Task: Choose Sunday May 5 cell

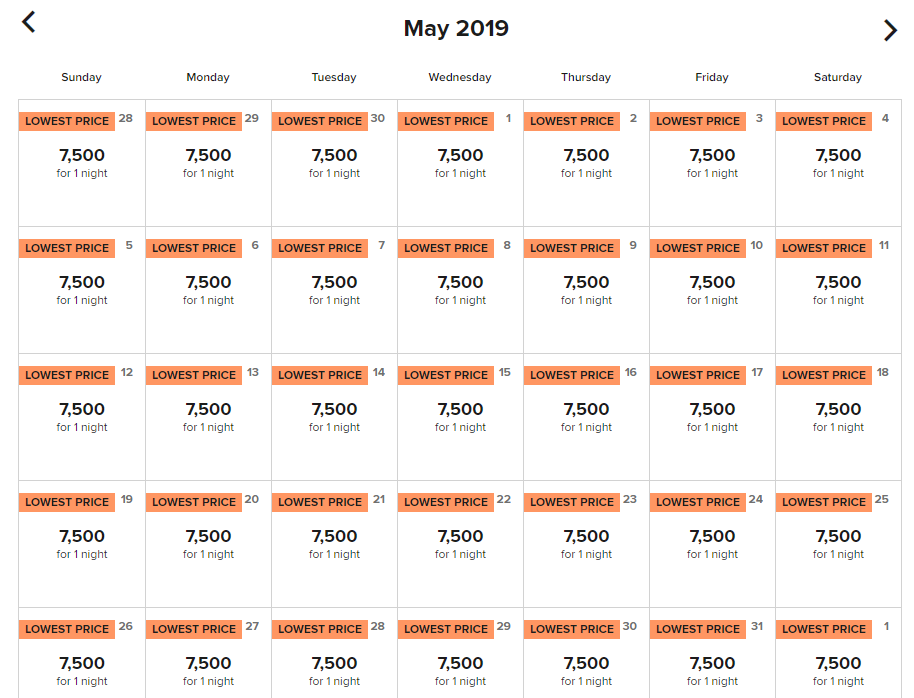Action: coord(82,290)
